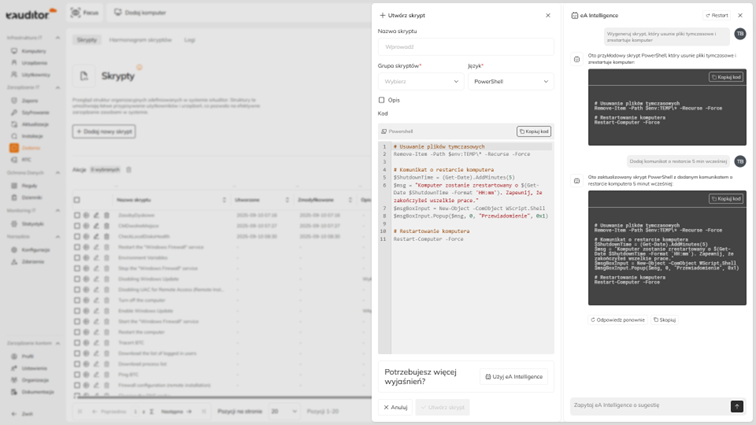Switch to the Harmonogram skryptów tab
The image size is (756, 425).
pyautogui.click(x=140, y=40)
